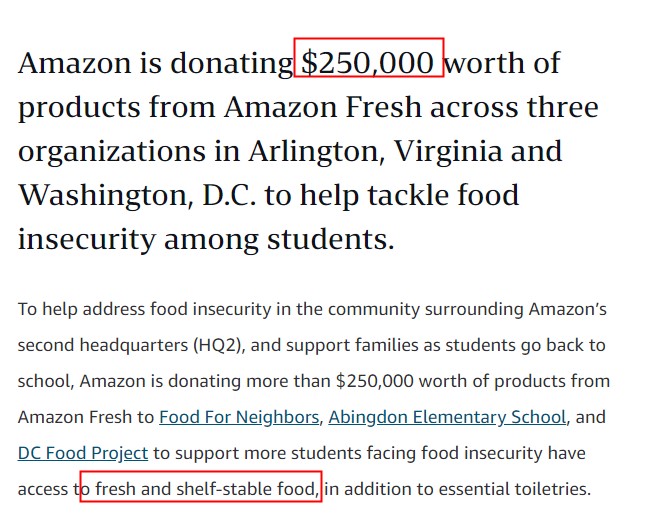Click the red-boxed 'fresh and shelf-stable food' phrase

pos(201,487)
